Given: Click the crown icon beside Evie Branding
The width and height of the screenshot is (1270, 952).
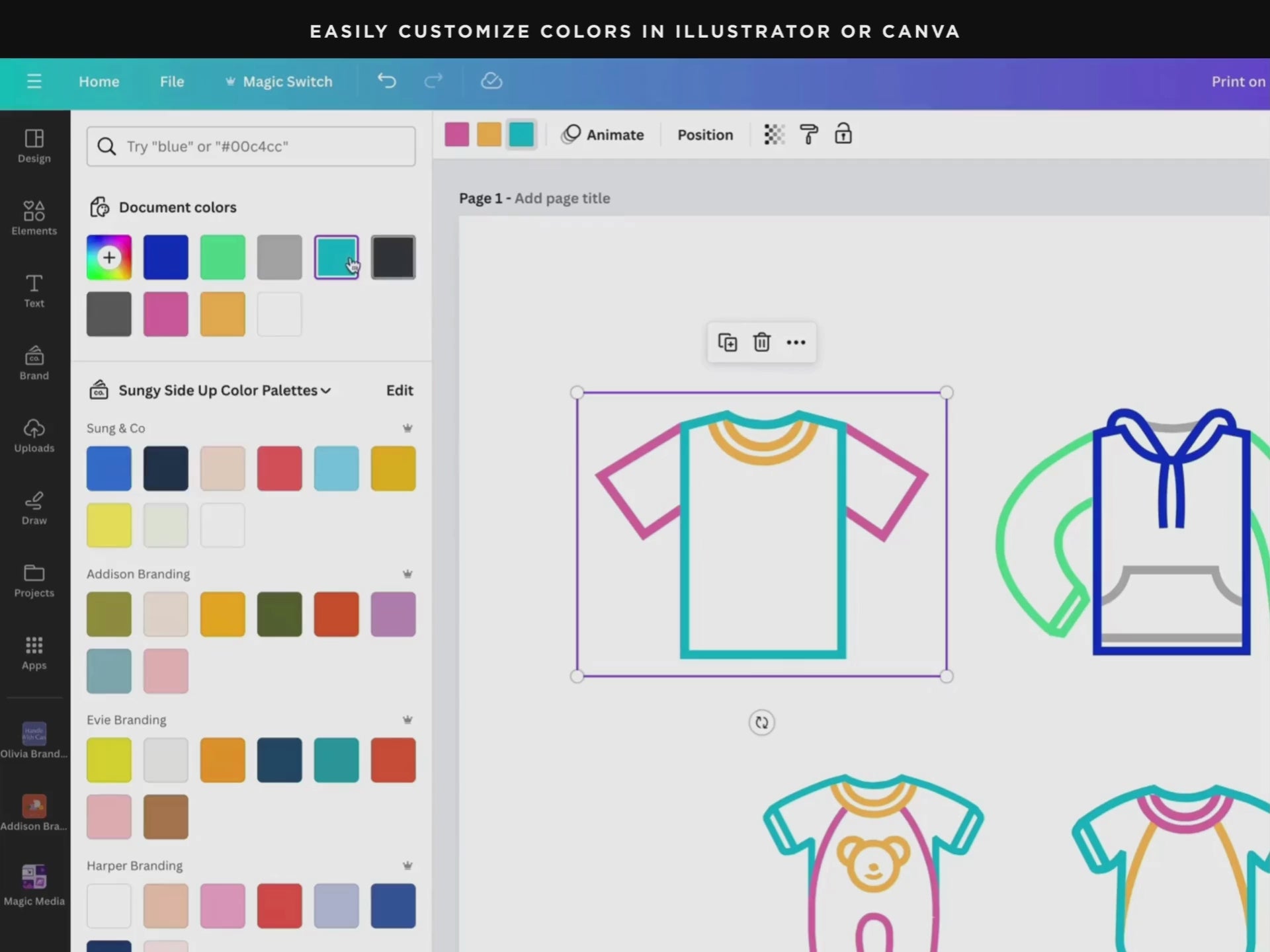Looking at the screenshot, I should (x=407, y=720).
